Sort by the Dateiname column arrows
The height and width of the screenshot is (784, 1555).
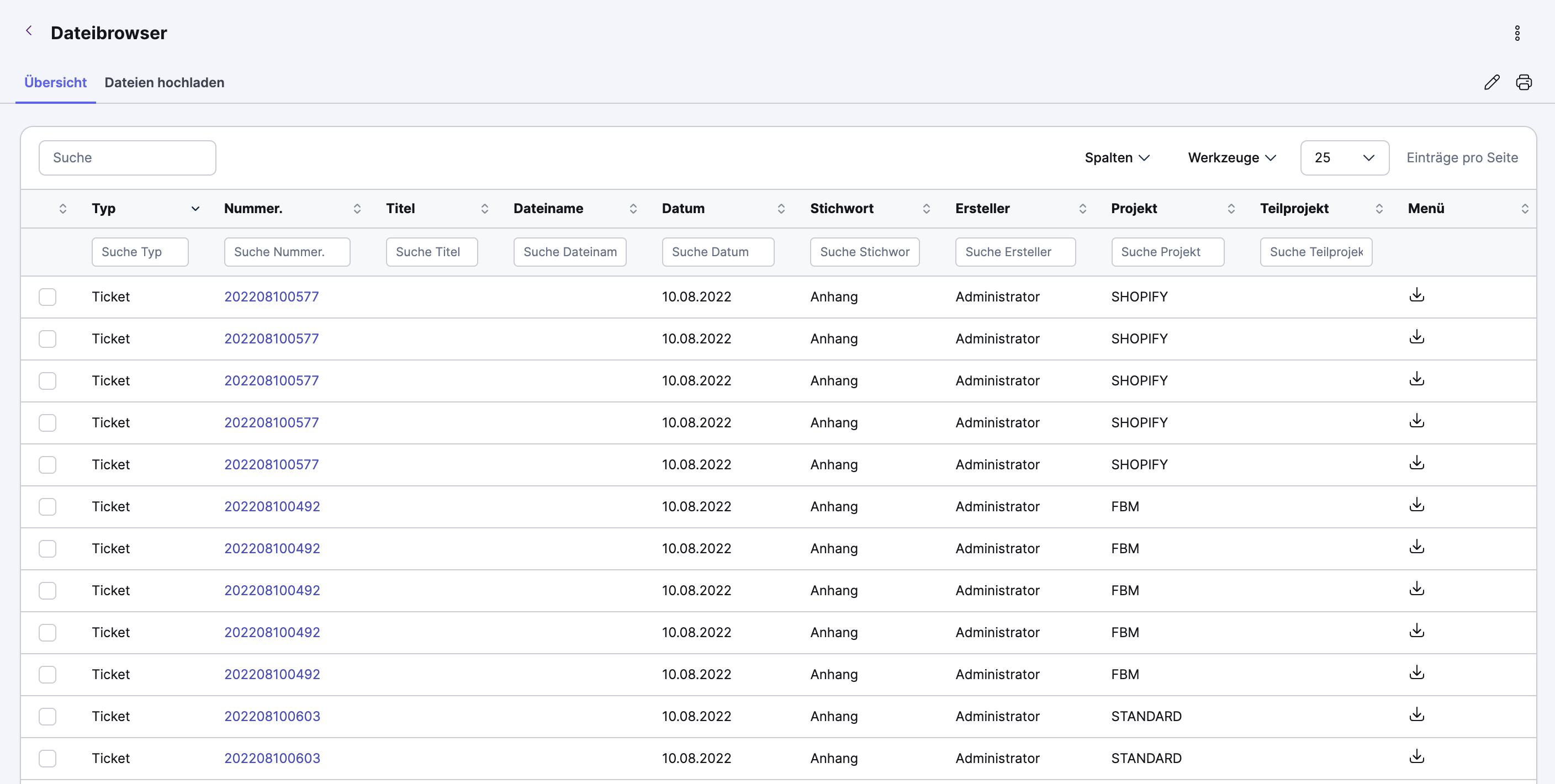tap(633, 209)
